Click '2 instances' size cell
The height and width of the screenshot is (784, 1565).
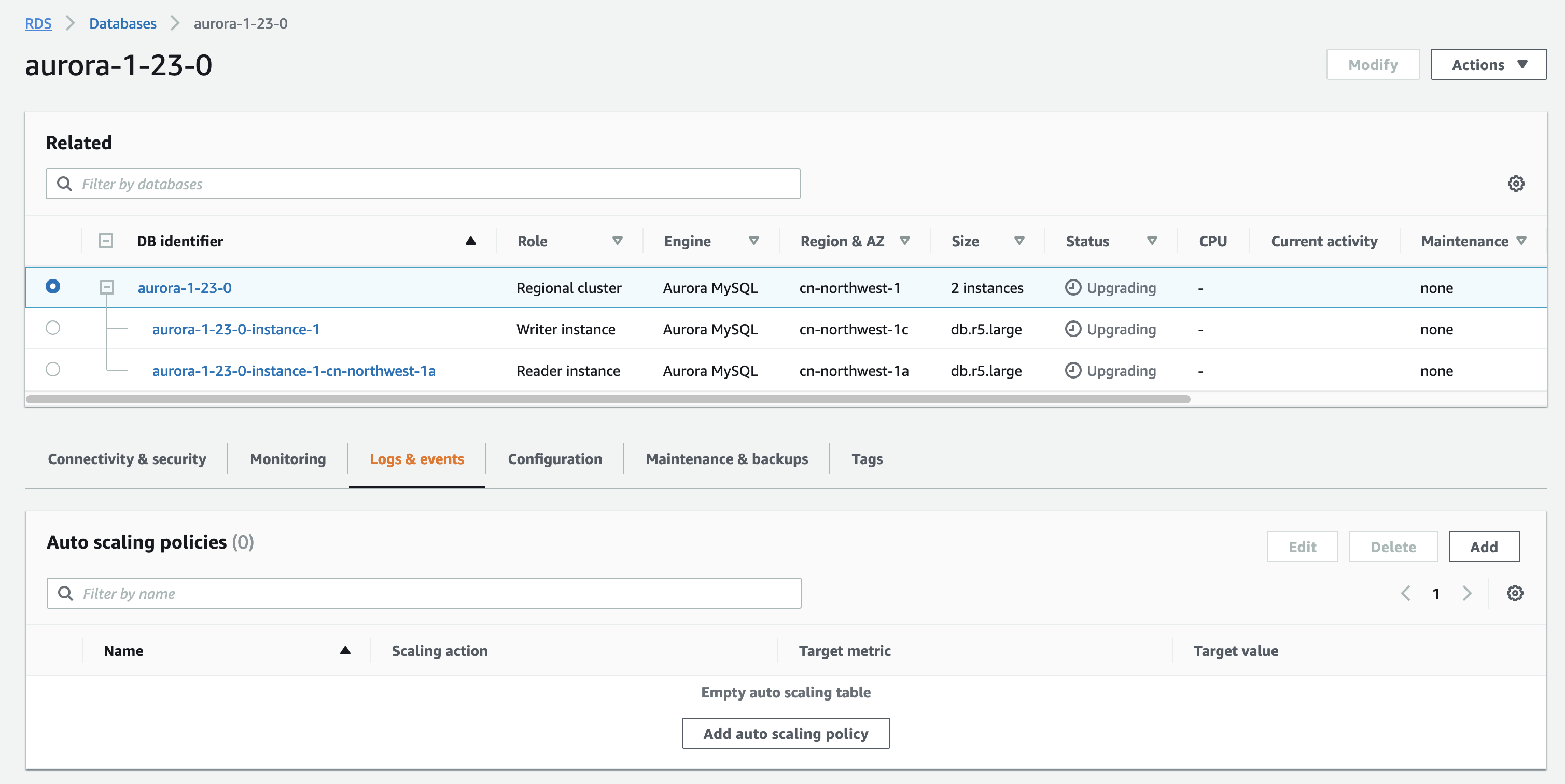987,287
